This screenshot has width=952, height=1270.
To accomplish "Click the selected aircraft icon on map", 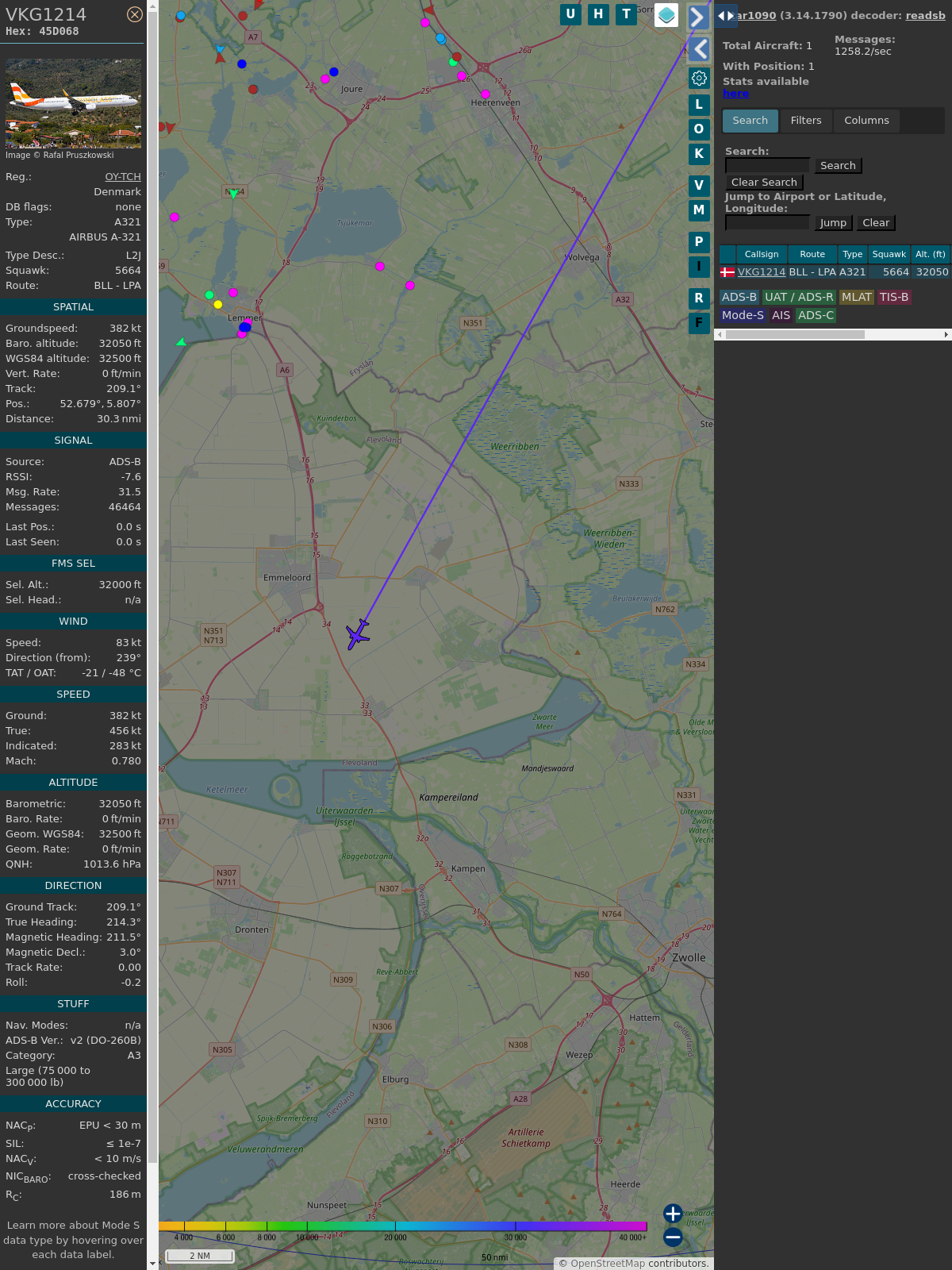I will 358,634.
